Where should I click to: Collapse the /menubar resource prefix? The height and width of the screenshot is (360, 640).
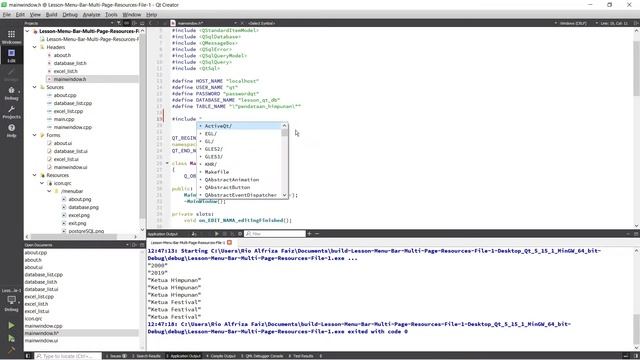(49, 191)
